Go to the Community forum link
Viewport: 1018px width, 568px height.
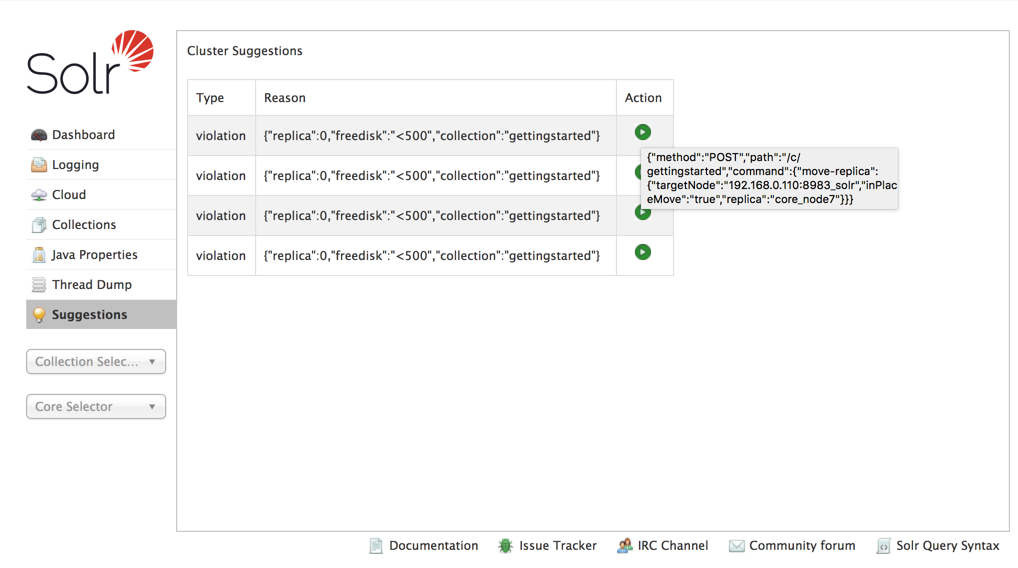tap(801, 546)
